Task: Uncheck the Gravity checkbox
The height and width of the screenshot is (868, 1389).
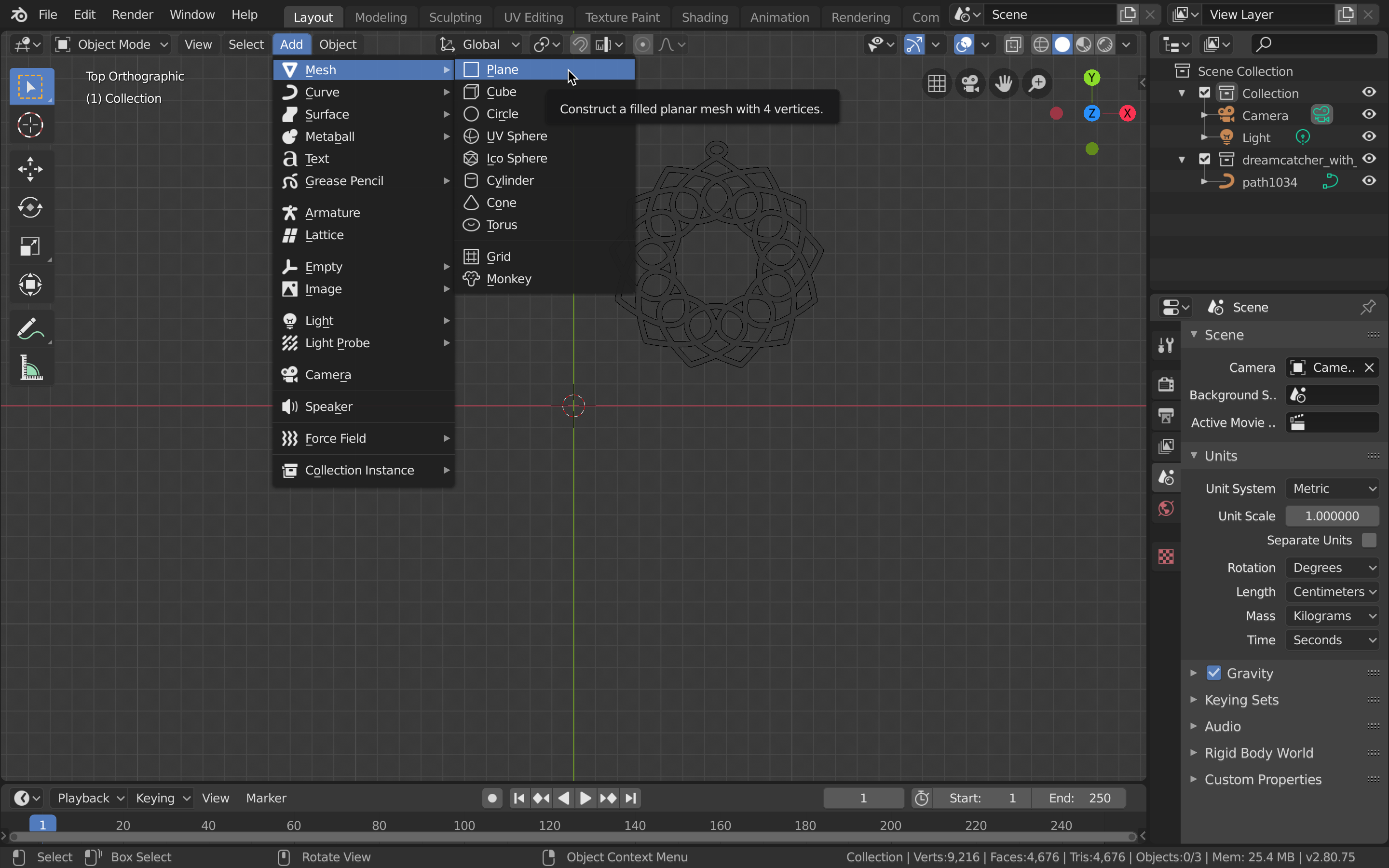Action: coord(1213,673)
